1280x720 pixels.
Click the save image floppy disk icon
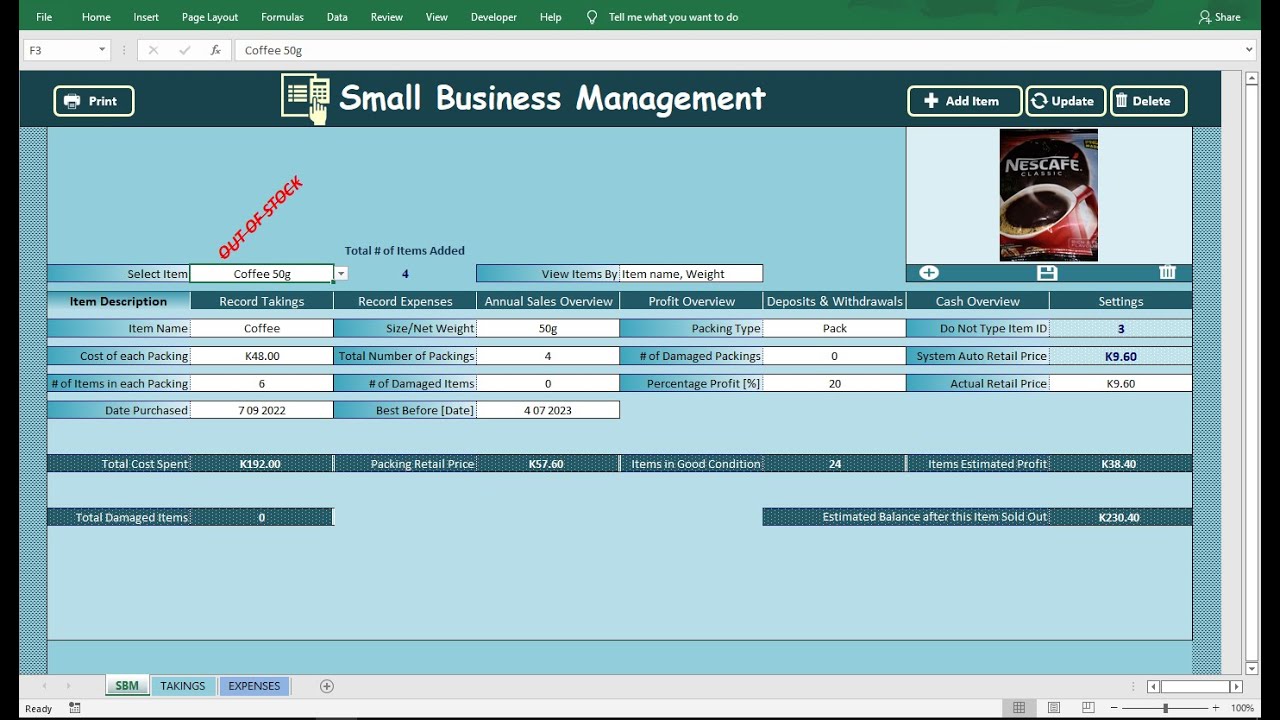pyautogui.click(x=1047, y=273)
